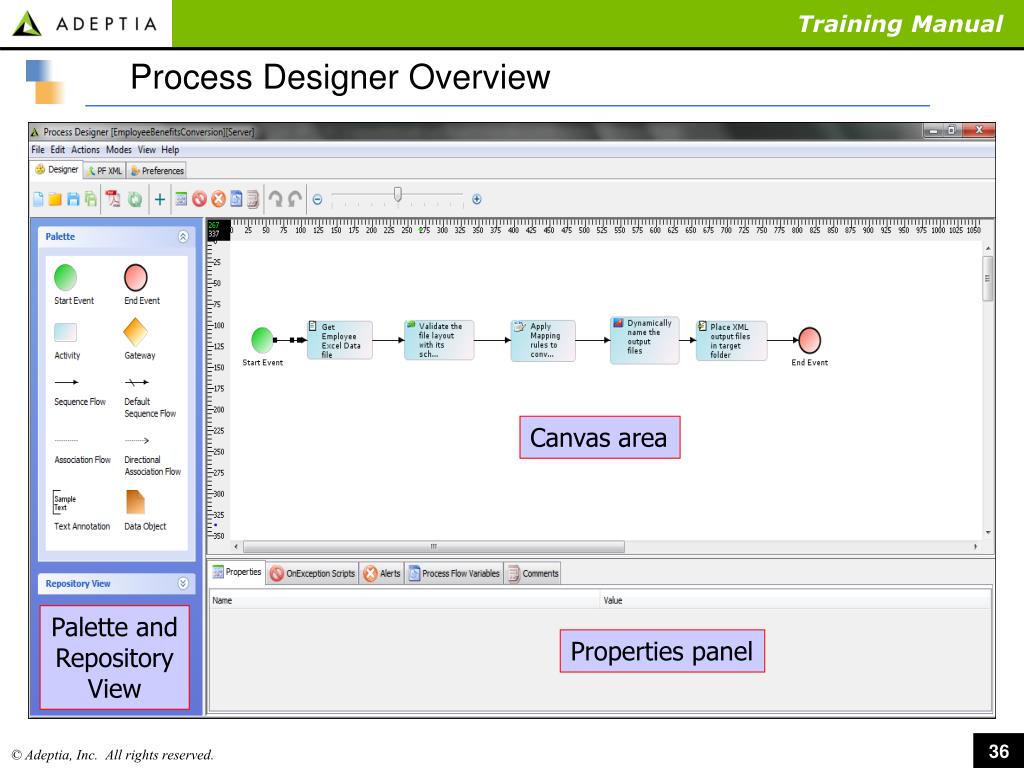
Task: Click the green plus icon in toolbar
Action: [159, 199]
